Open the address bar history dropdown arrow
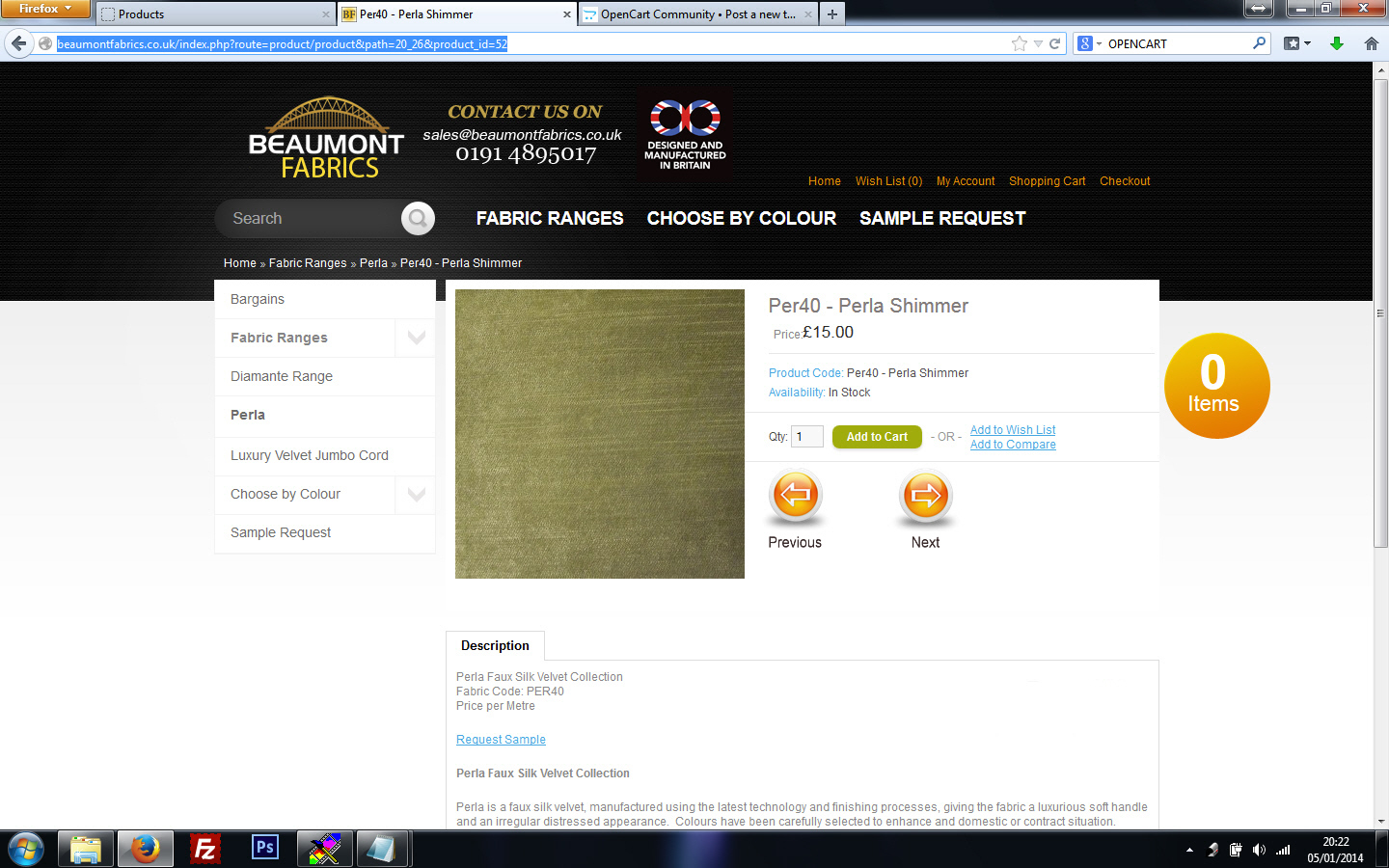 tap(1038, 43)
